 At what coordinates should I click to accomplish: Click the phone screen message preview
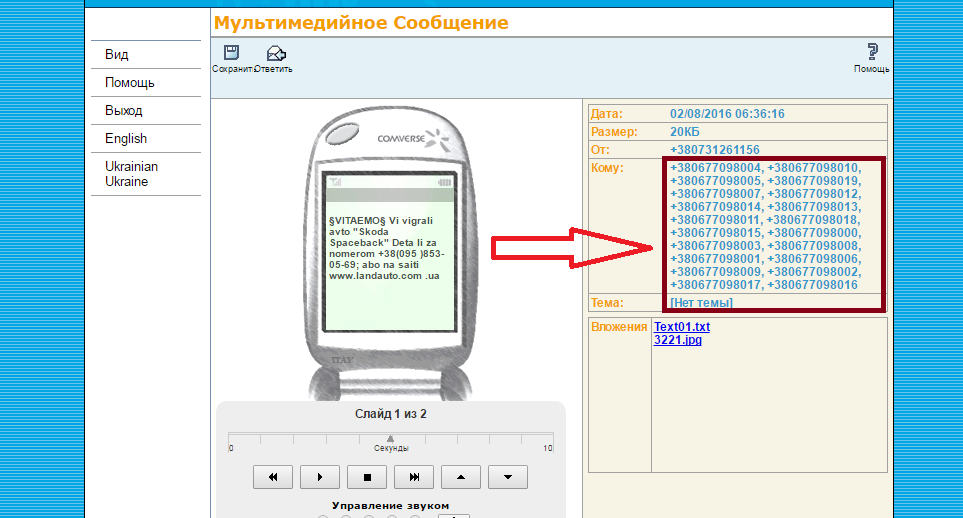[x=391, y=245]
